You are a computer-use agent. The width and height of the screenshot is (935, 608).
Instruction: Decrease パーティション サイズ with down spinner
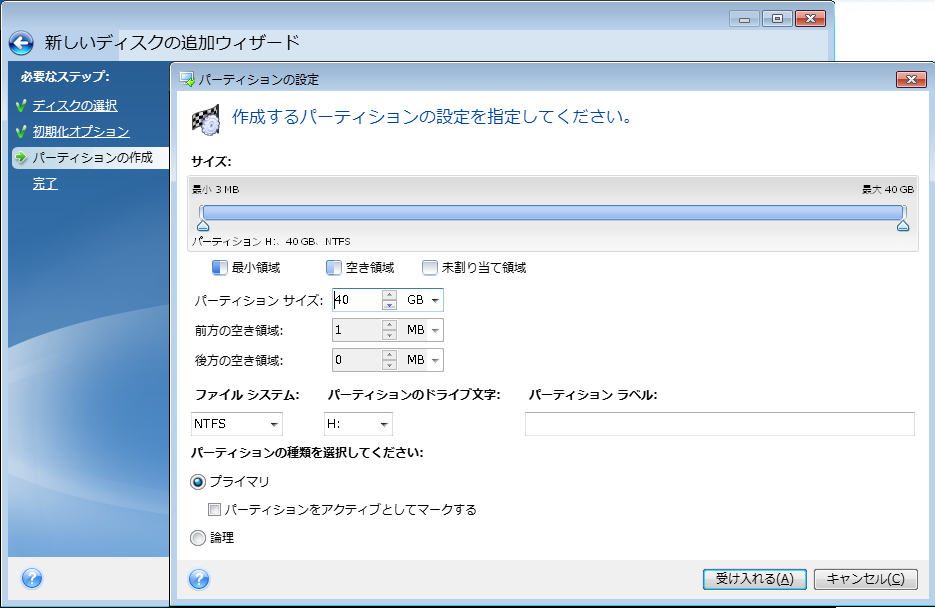point(389,305)
